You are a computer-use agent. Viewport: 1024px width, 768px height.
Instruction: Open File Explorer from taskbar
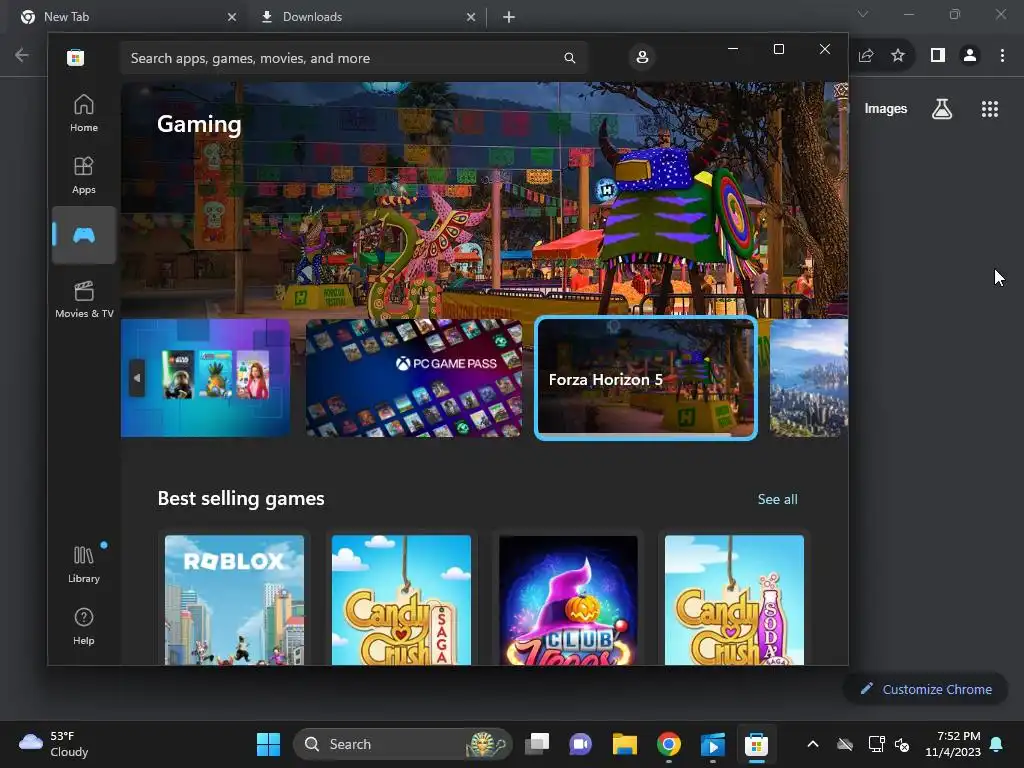625,744
